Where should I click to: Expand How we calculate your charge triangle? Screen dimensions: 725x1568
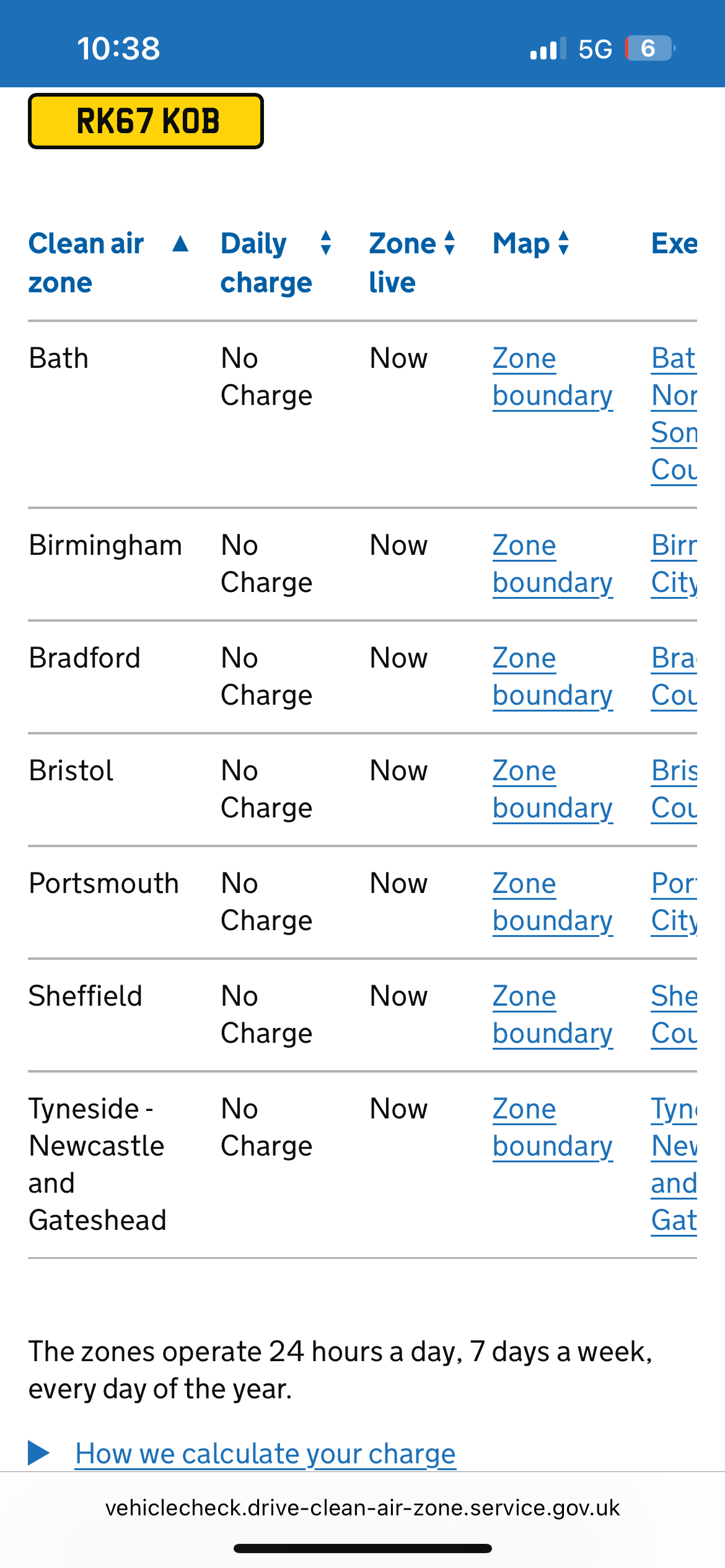pyautogui.click(x=39, y=1453)
